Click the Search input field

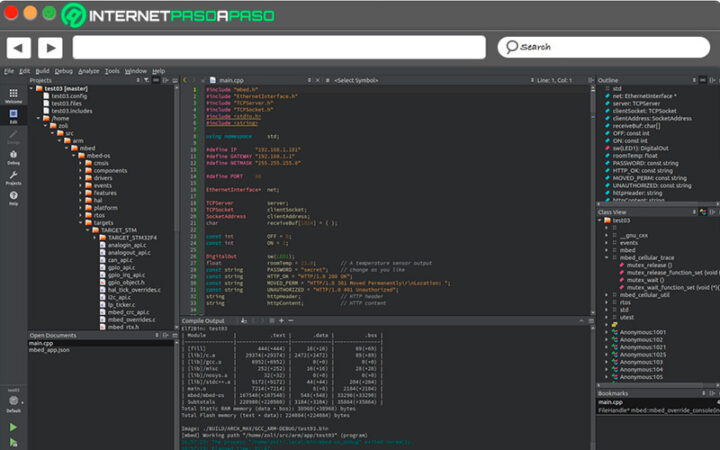600,47
